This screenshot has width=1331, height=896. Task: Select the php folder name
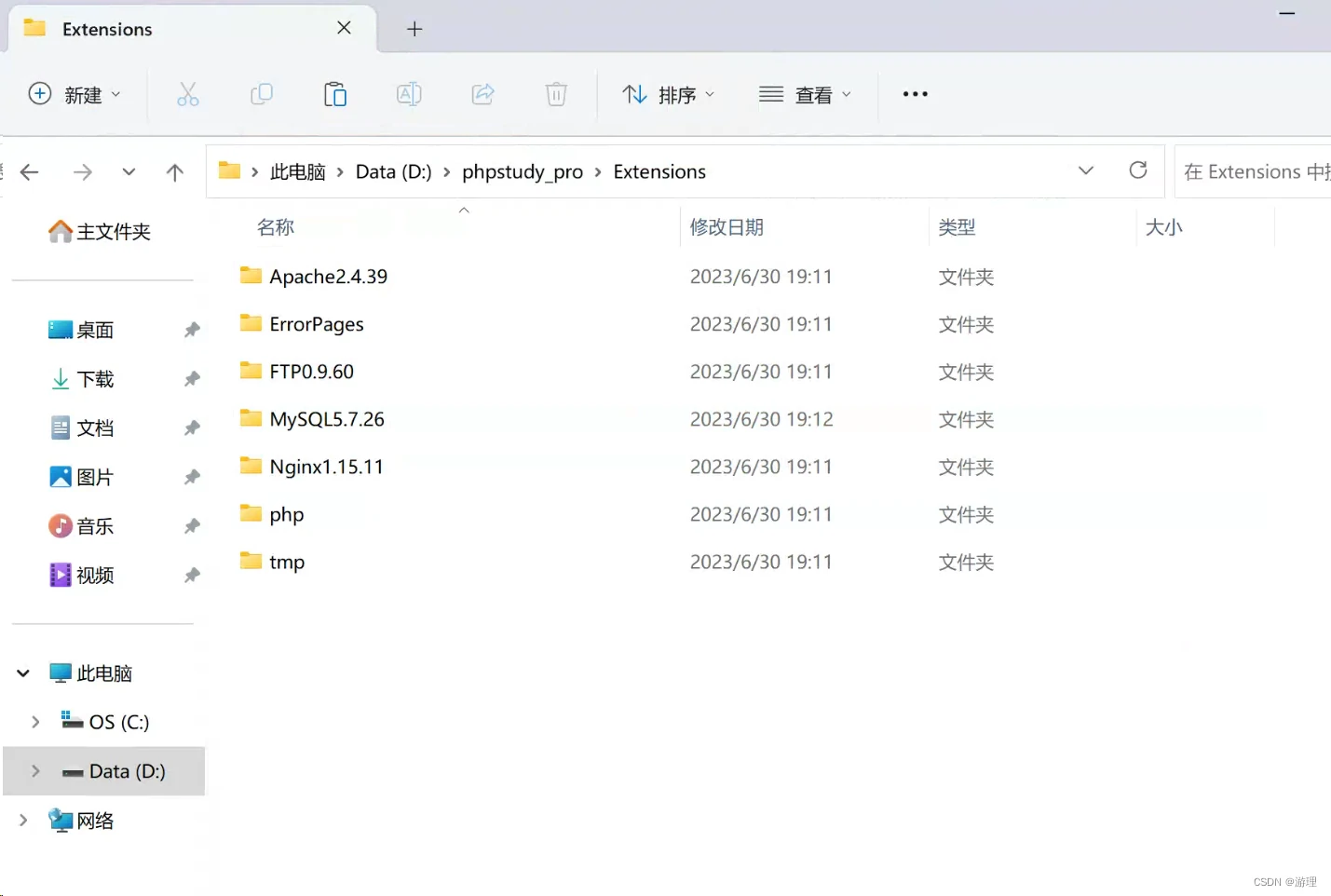287,515
